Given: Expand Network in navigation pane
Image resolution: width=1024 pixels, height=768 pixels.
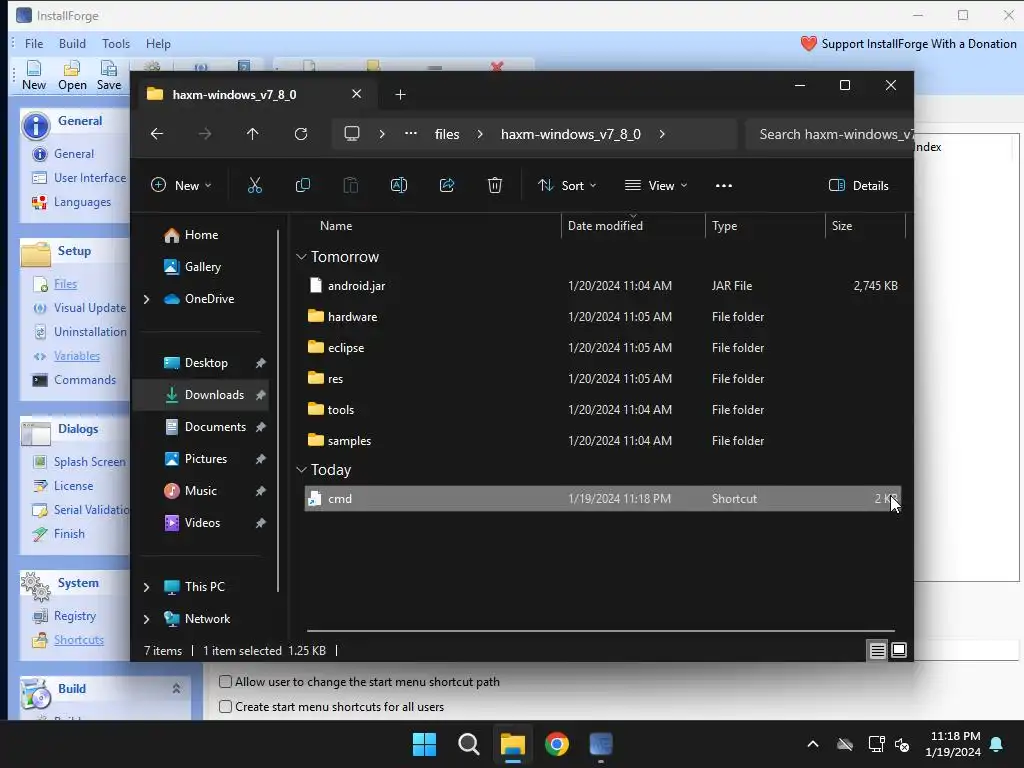Looking at the screenshot, I should [146, 618].
